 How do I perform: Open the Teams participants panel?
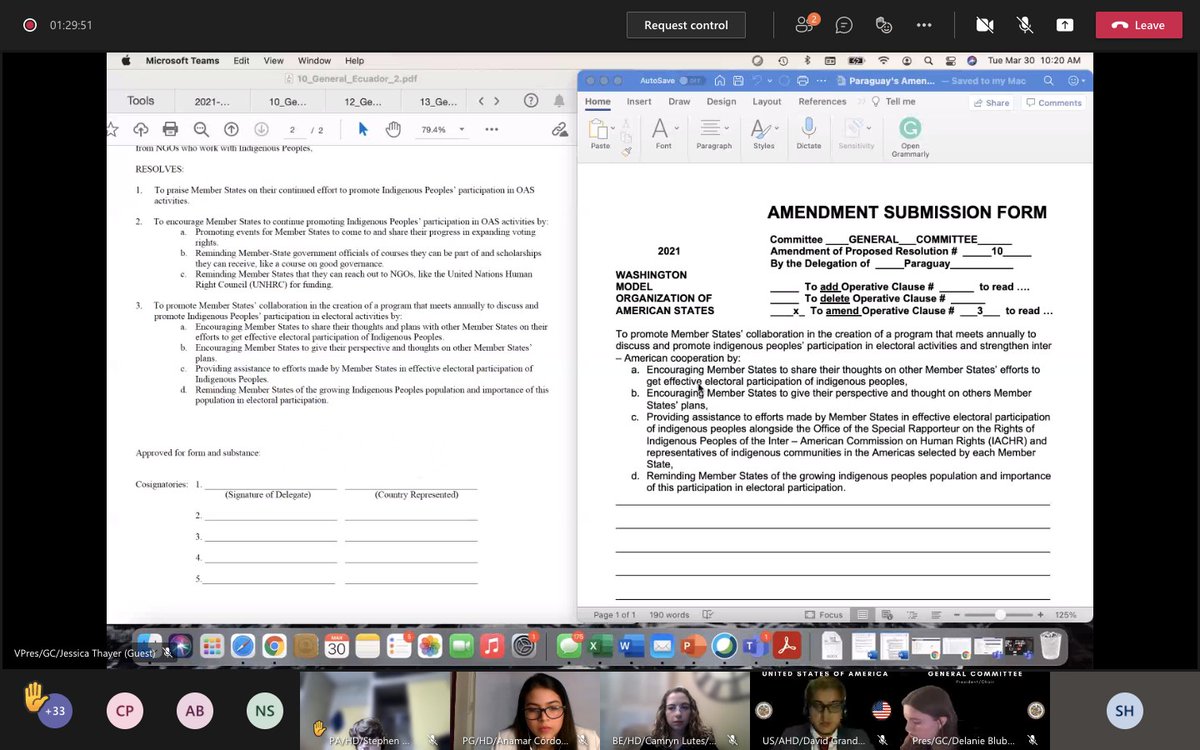click(x=805, y=25)
